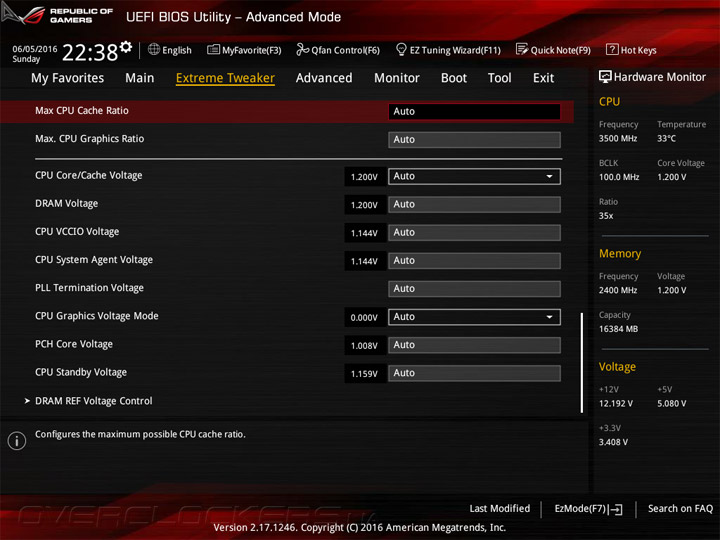Image resolution: width=720 pixels, height=540 pixels.
Task: Click the 100.0 MHz BCLK reading
Action: pos(619,177)
